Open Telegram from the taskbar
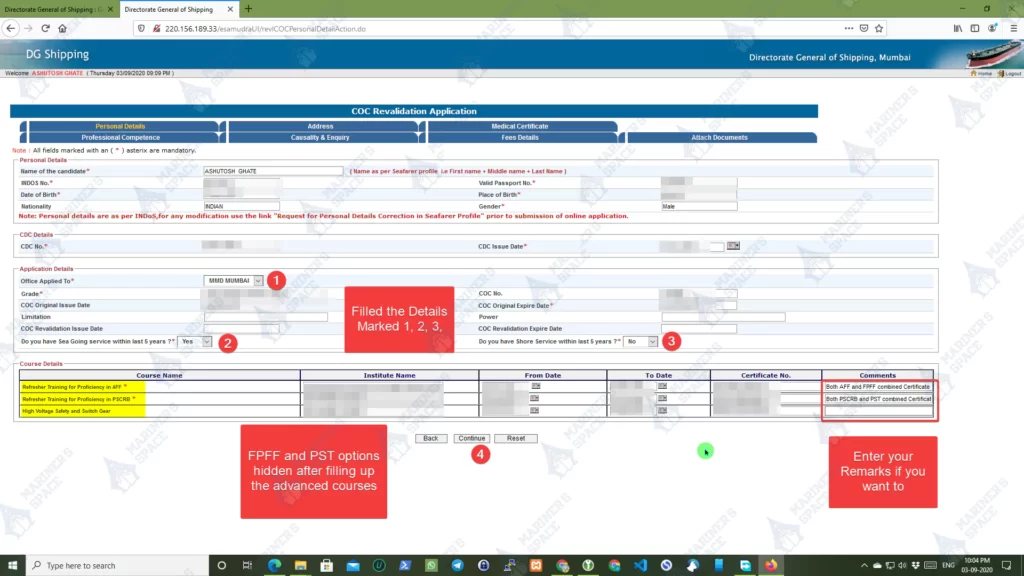The height and width of the screenshot is (576, 1024). tap(457, 565)
